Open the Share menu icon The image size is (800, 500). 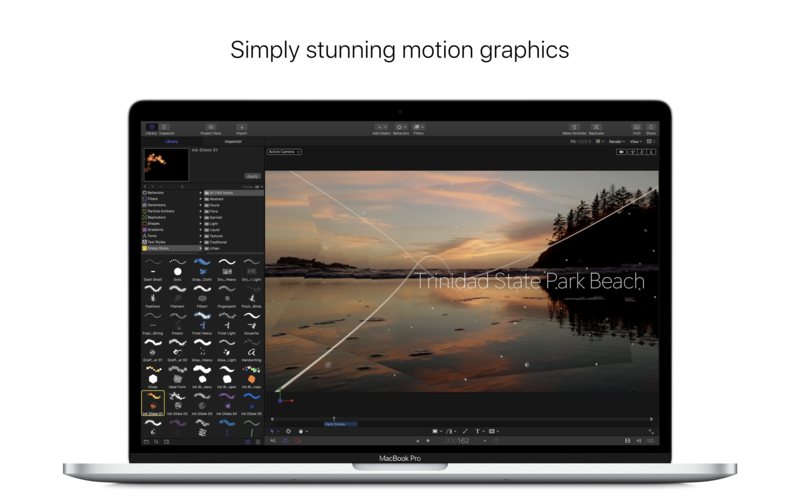(651, 128)
